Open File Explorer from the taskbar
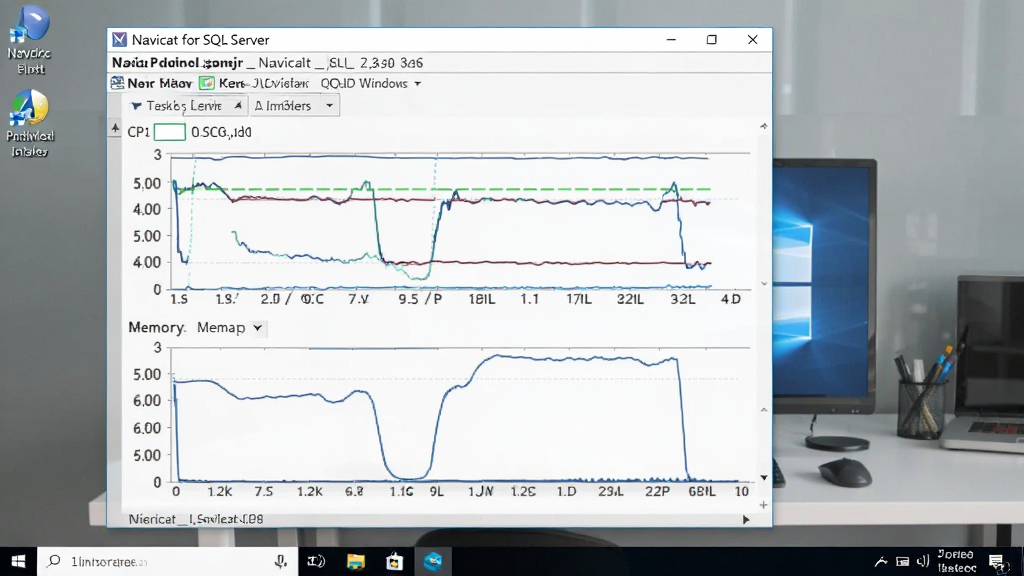Viewport: 1024px width, 576px height. pos(355,562)
